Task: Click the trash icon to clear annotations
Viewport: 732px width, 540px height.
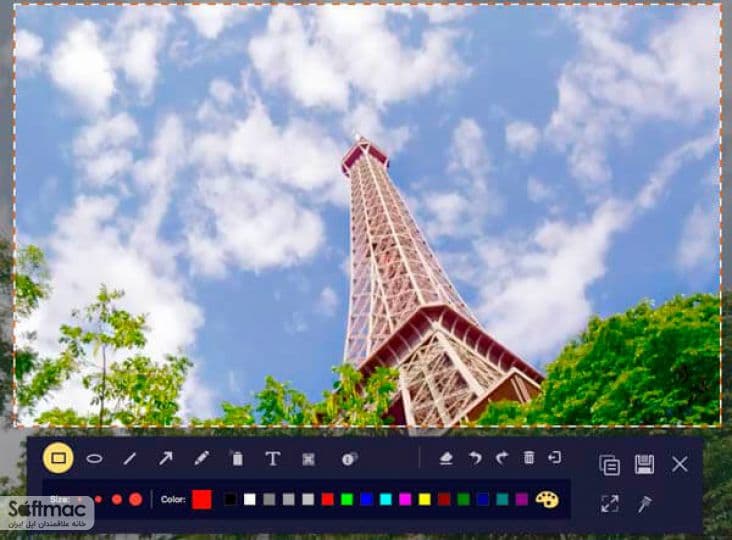Action: coord(528,457)
